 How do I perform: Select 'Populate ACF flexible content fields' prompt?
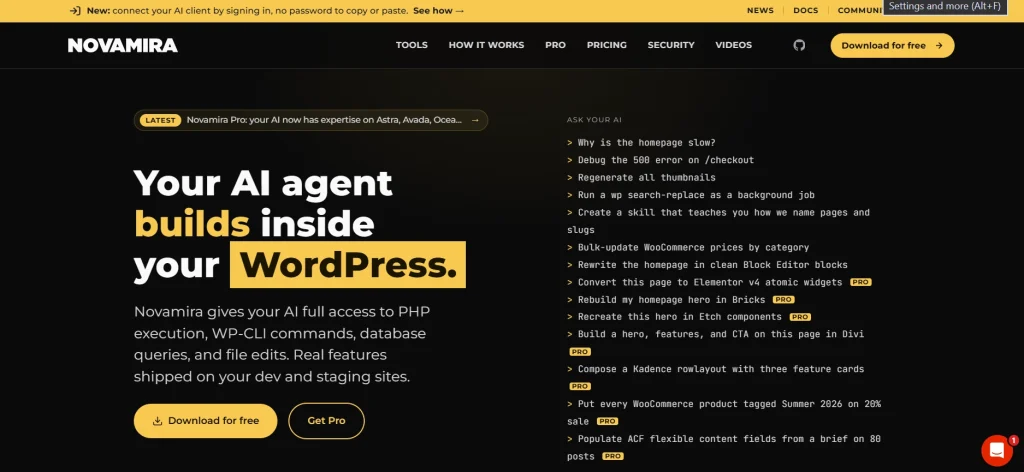point(724,447)
